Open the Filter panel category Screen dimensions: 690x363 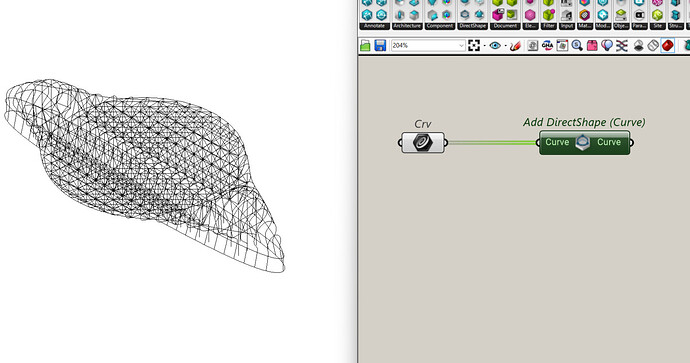point(548,26)
